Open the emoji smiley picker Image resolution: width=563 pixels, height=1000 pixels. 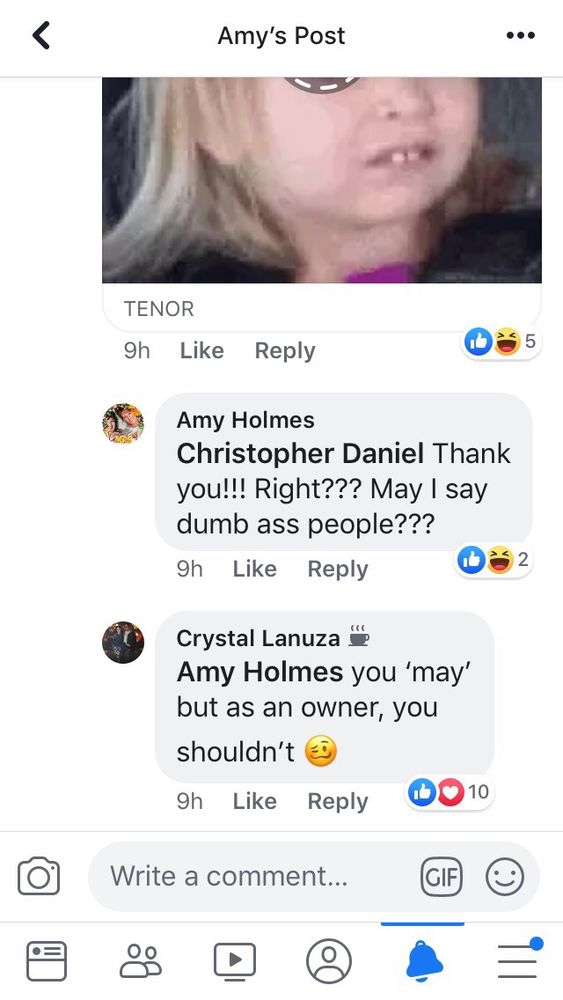point(505,876)
